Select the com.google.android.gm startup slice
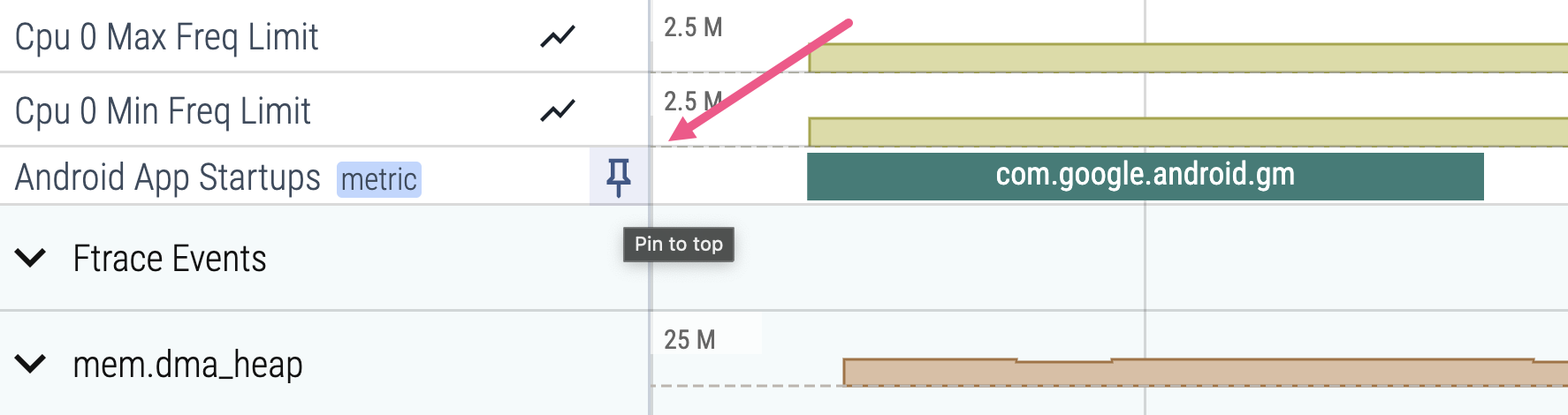This screenshot has height=415, width=1568. pyautogui.click(x=1145, y=176)
